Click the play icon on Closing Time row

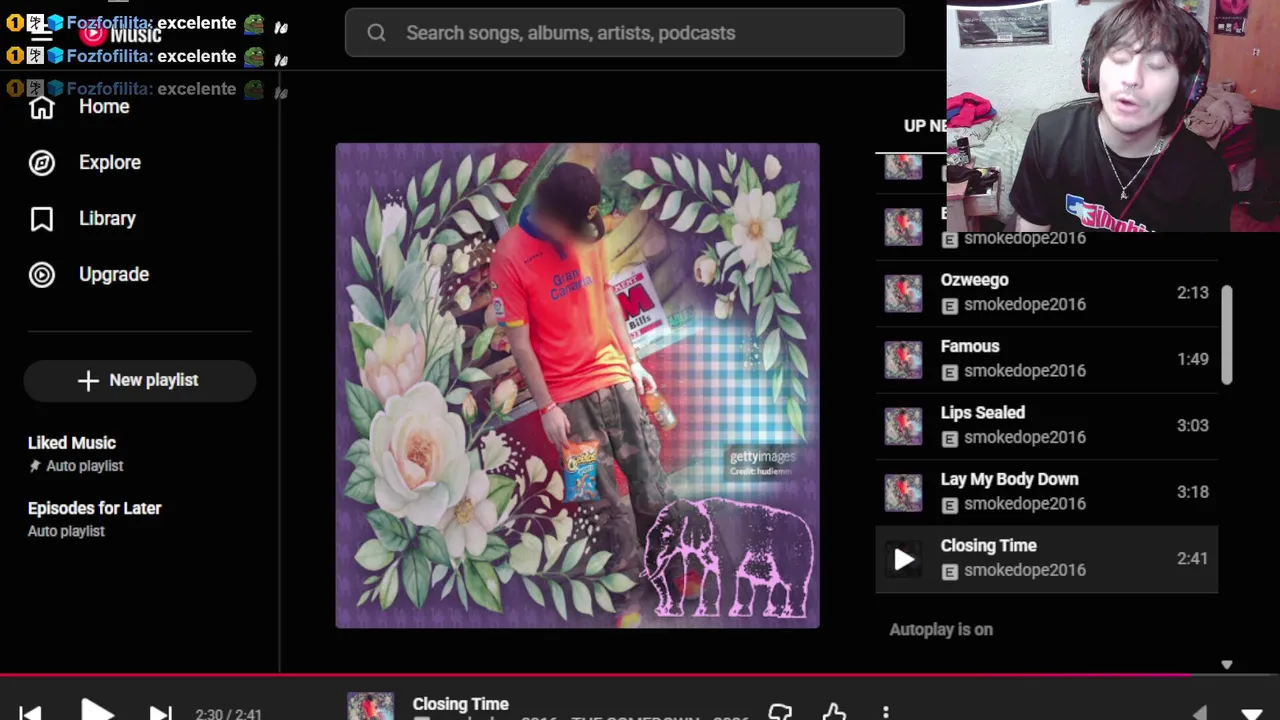903,559
